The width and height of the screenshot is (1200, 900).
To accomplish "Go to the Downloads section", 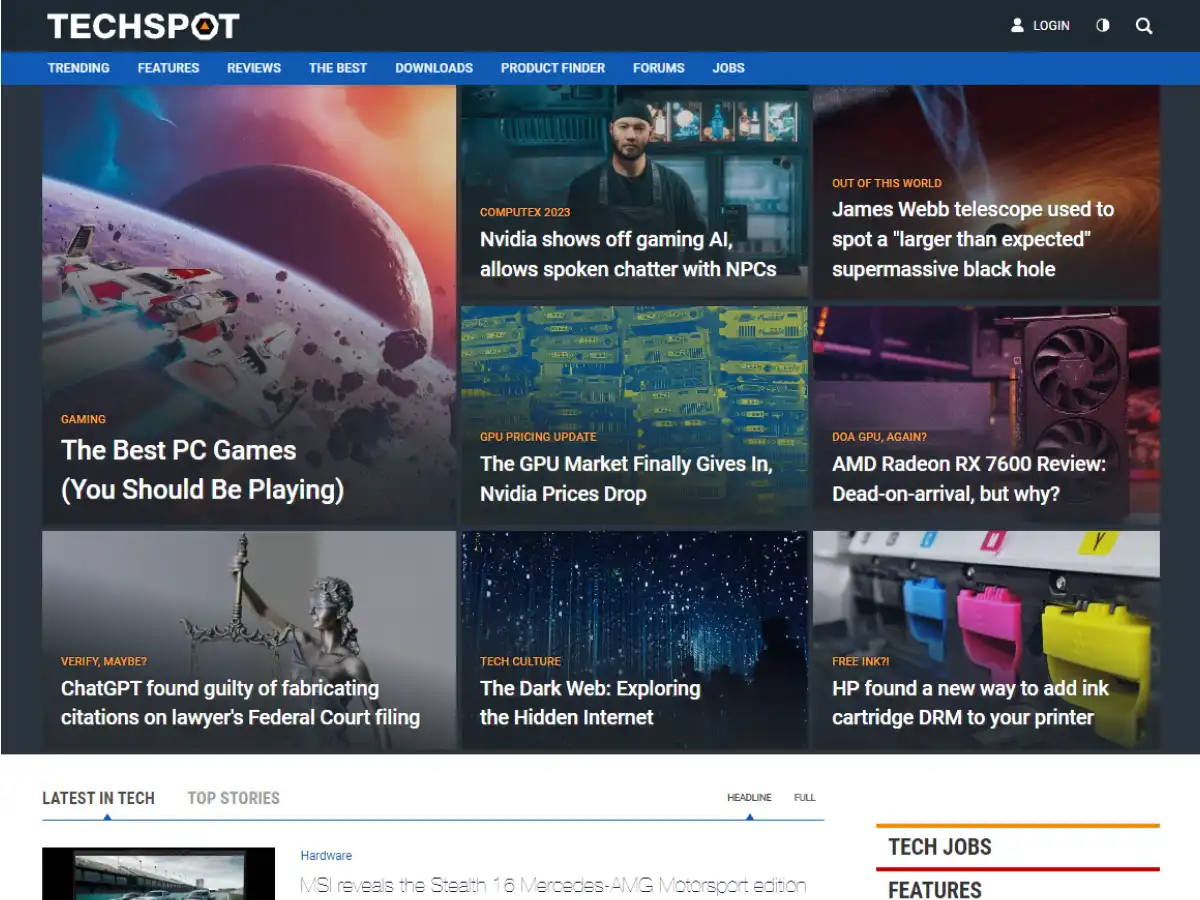I will pyautogui.click(x=434, y=68).
